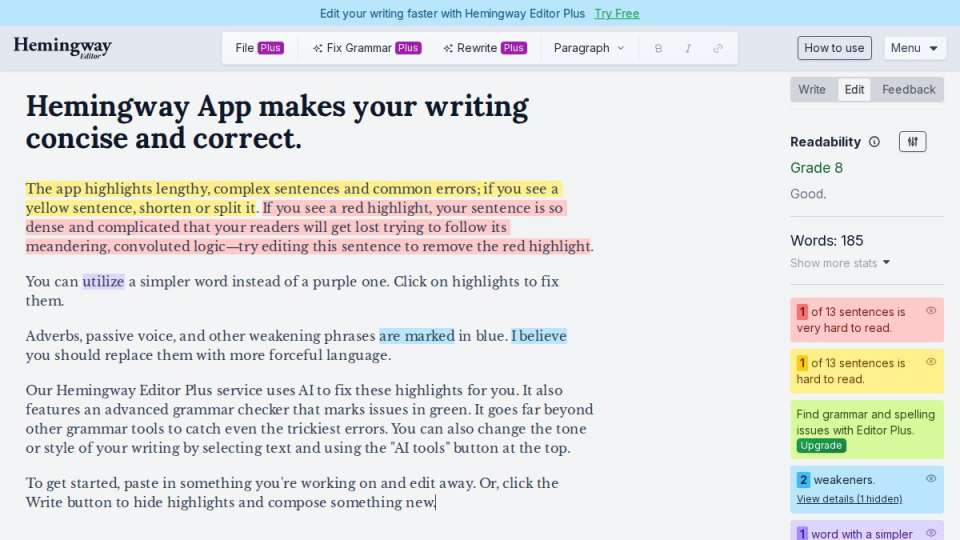Click at end of last paragraph
960x540 pixels.
tap(435, 503)
